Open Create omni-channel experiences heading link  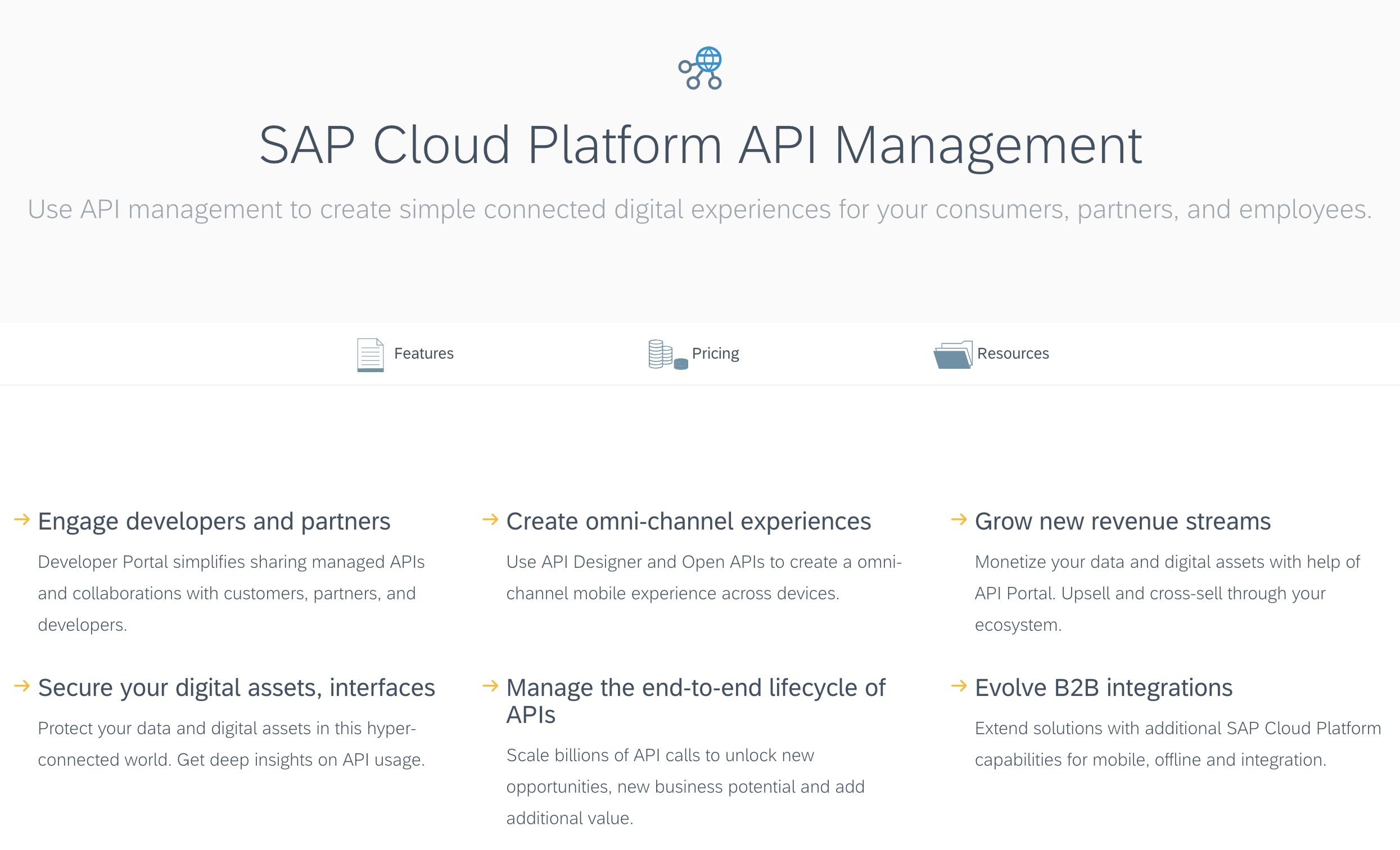click(689, 522)
